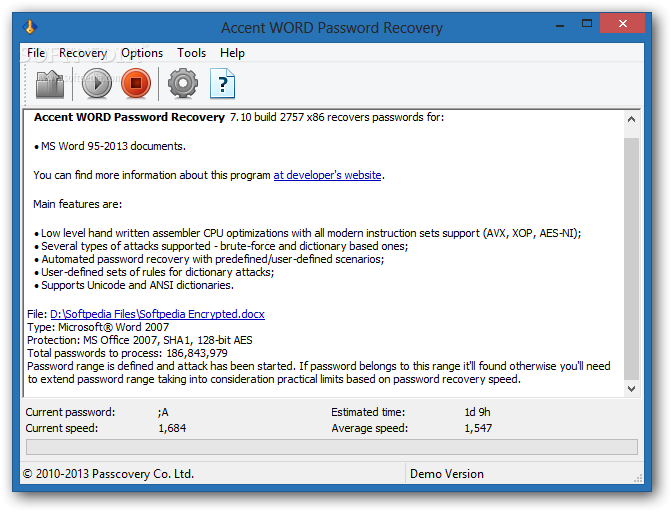Image resolution: width=672 pixels, height=512 pixels.
Task: Click the app icon in the title bar
Action: 30,27
